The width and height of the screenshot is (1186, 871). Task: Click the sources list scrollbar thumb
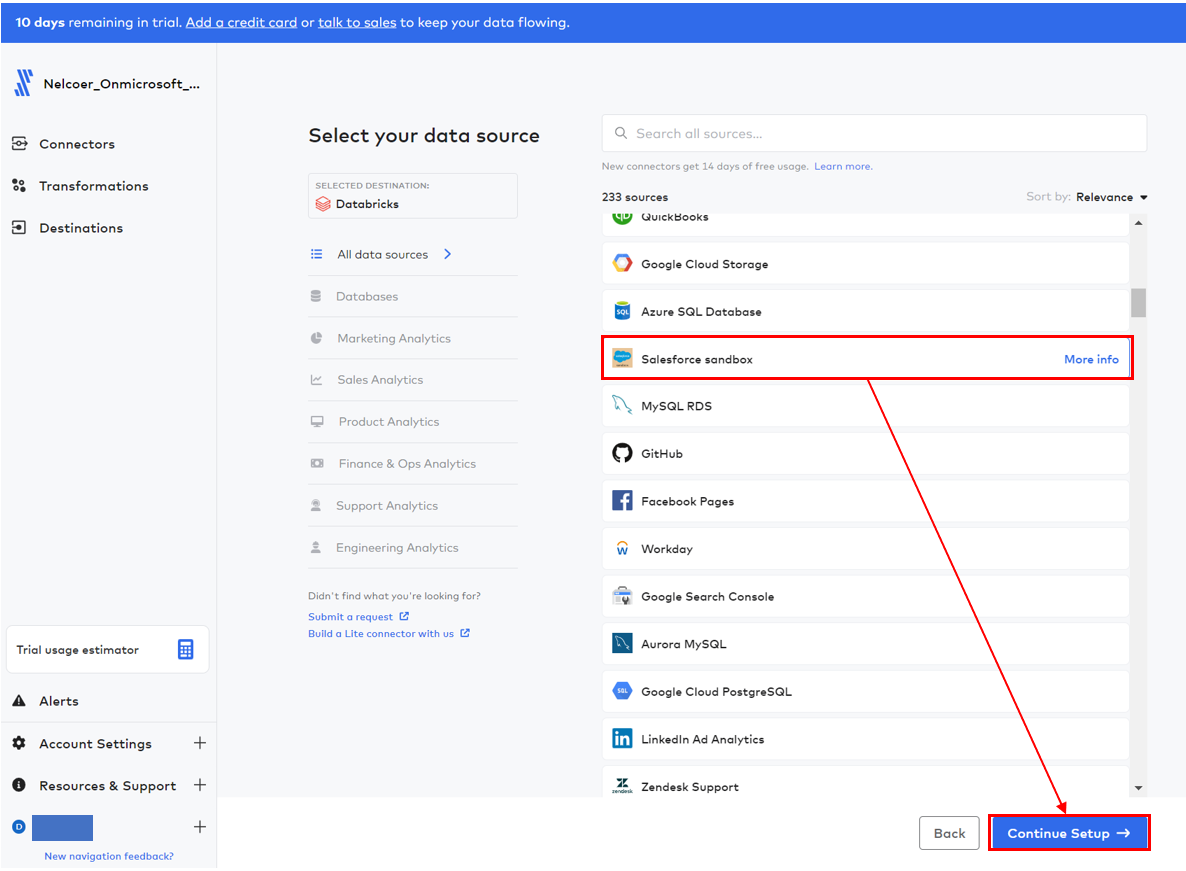pyautogui.click(x=1138, y=302)
